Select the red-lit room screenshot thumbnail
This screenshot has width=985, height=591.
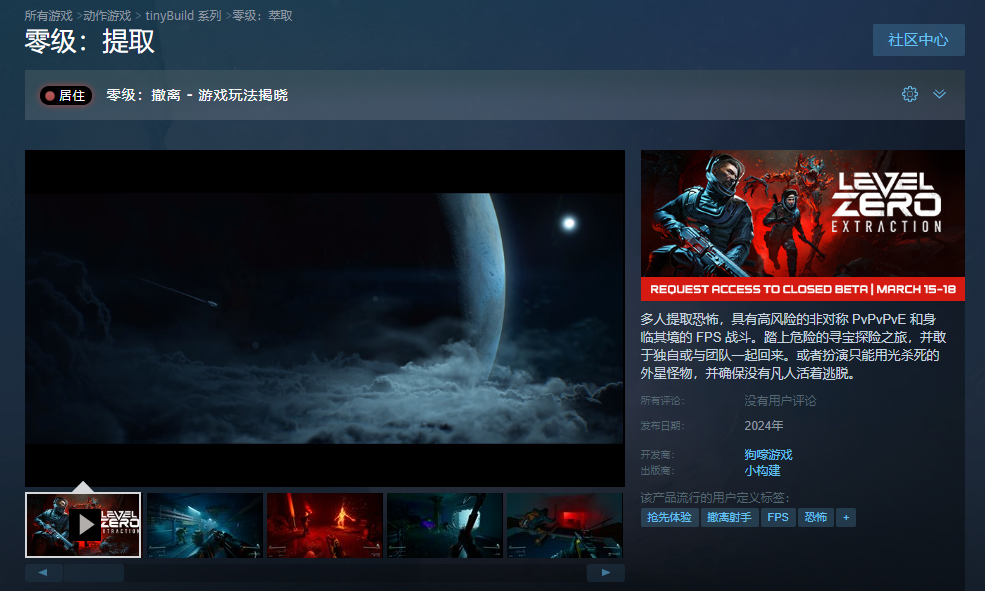[565, 525]
